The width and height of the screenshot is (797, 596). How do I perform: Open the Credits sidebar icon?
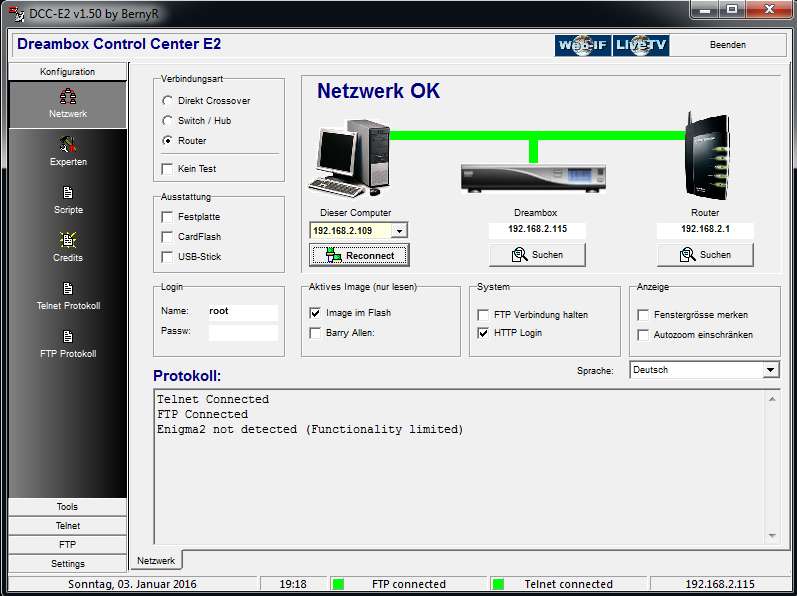click(x=68, y=241)
